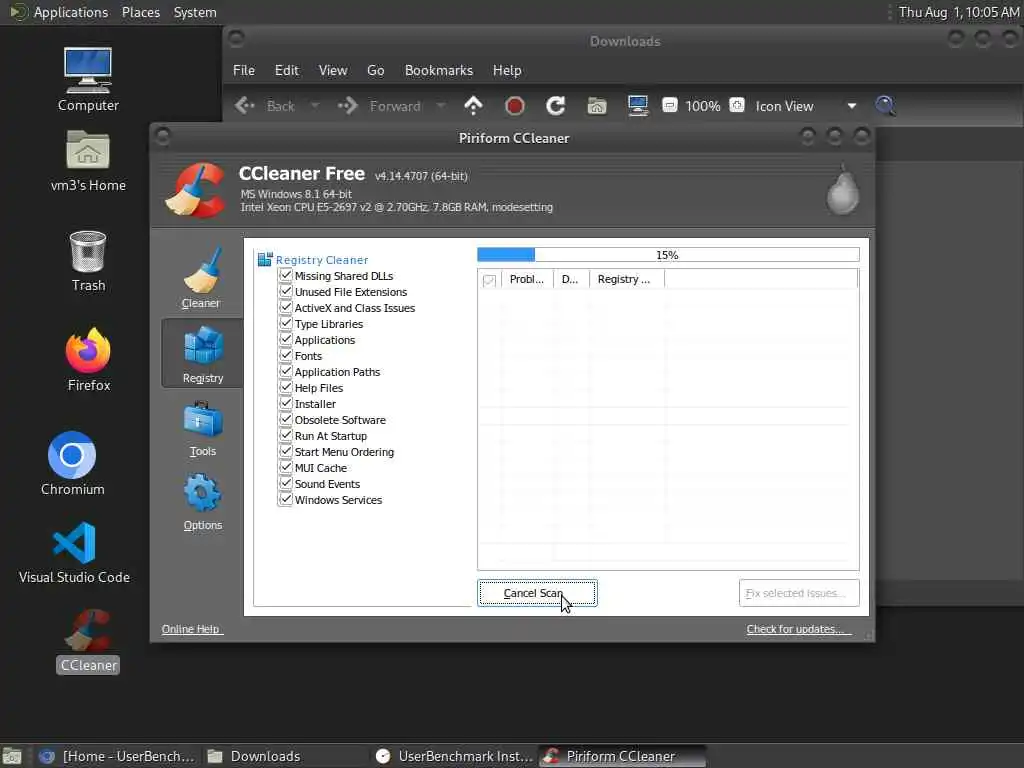Open vm3's Home desktop folder
1024x768 pixels.
[x=88, y=161]
